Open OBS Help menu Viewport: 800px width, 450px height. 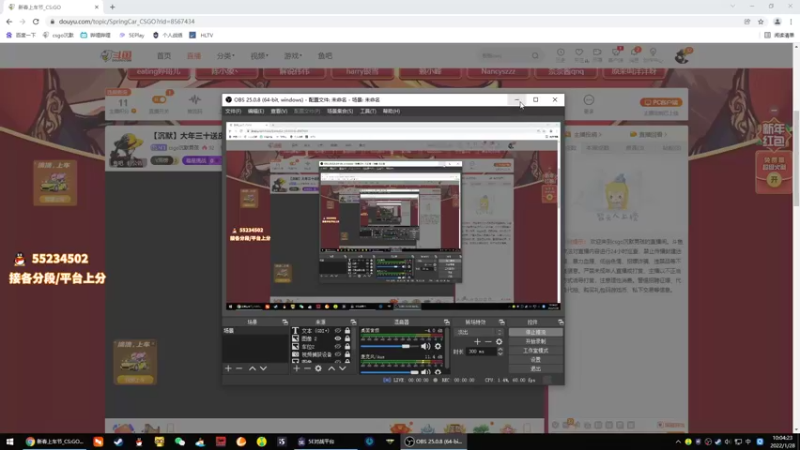[391, 111]
